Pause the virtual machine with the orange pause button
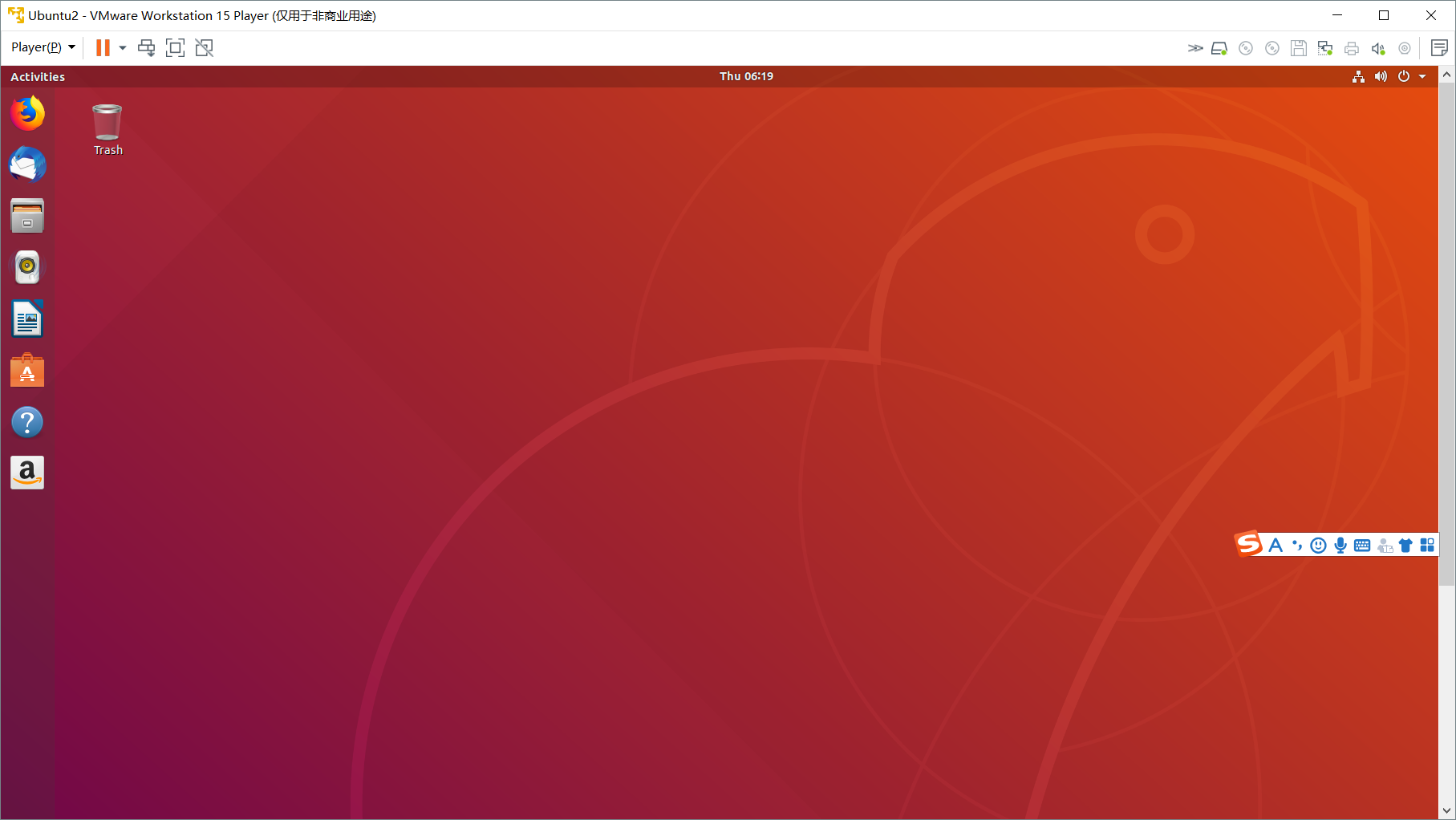 pos(103,47)
